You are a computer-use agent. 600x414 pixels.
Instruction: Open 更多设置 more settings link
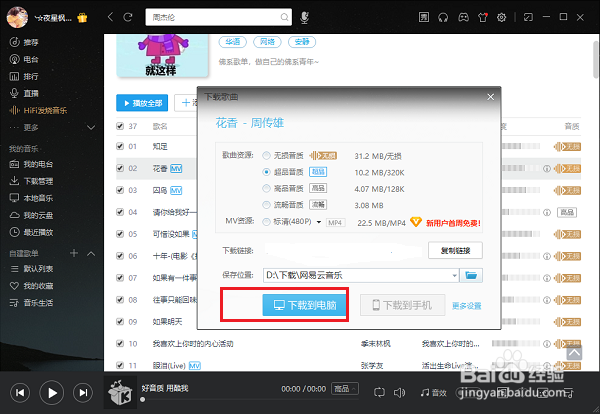pos(466,306)
